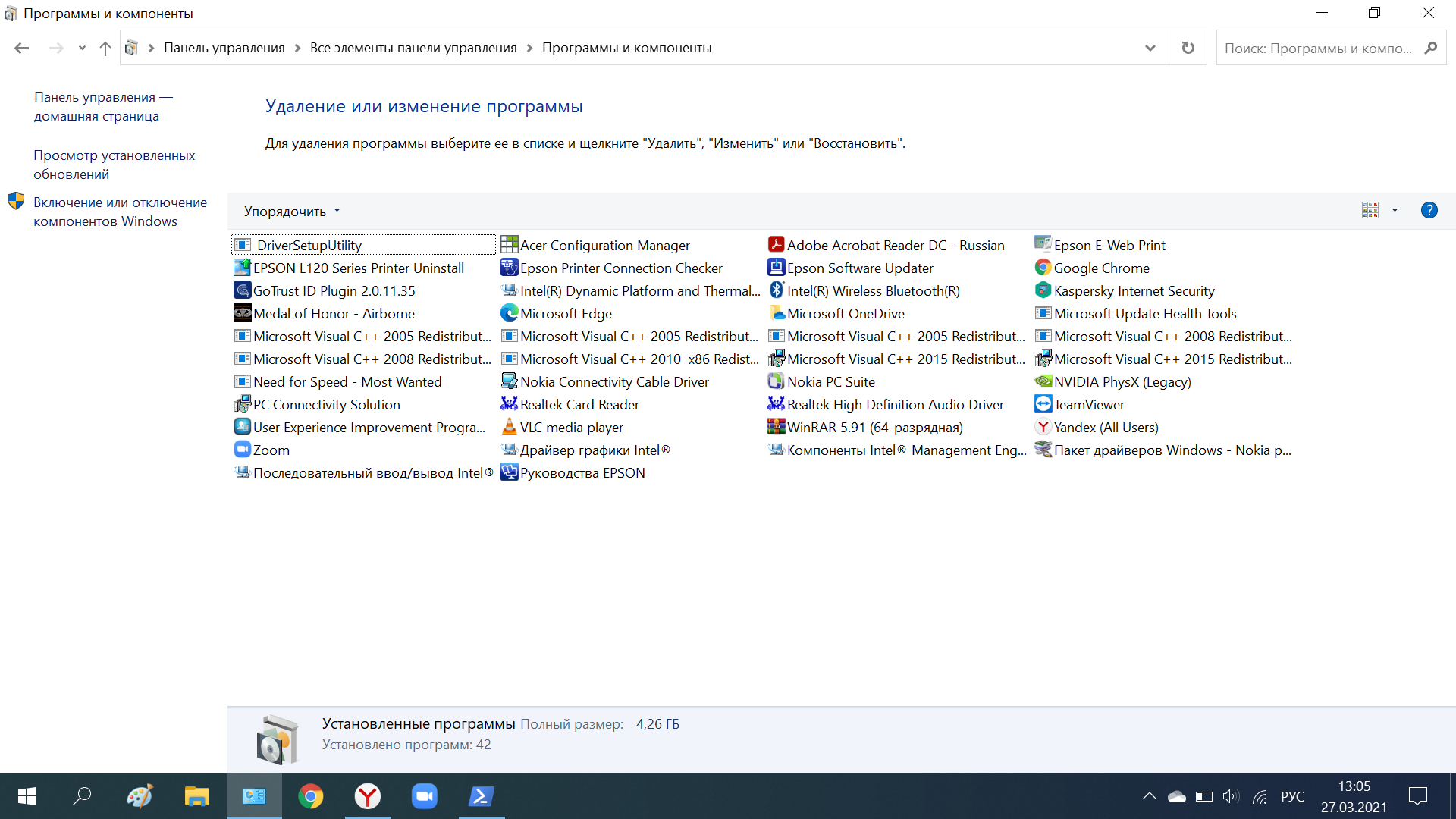Select the VLC media player cone icon
Viewport: 1456px width, 819px height.
(x=509, y=427)
